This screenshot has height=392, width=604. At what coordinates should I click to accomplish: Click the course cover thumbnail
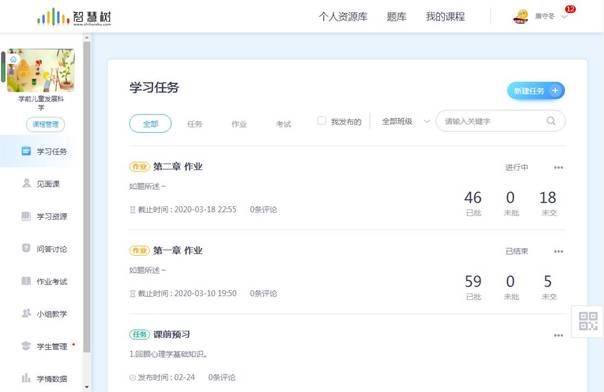[x=40, y=70]
